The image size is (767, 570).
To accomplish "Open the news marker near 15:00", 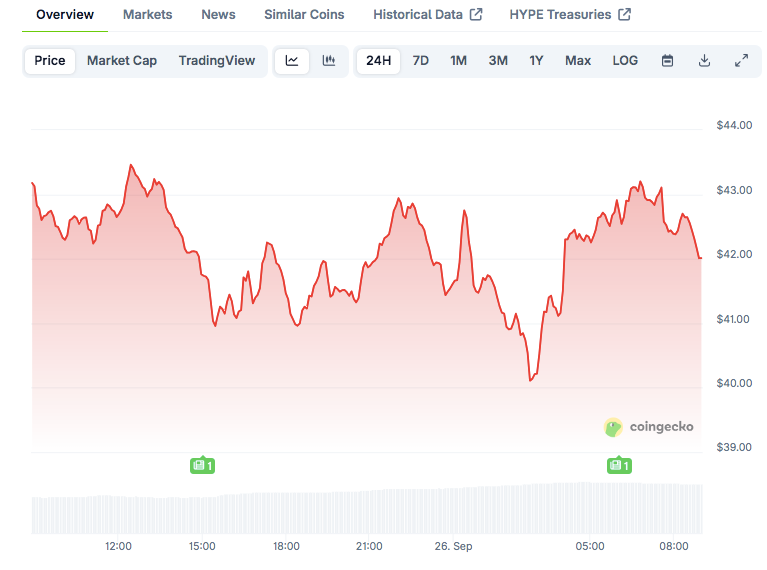I will point(203,465).
